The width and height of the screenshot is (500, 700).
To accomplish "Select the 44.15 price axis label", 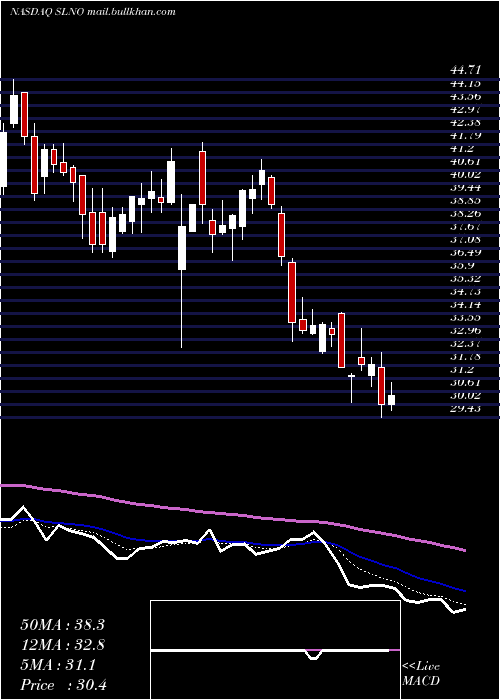I will 465,83.
